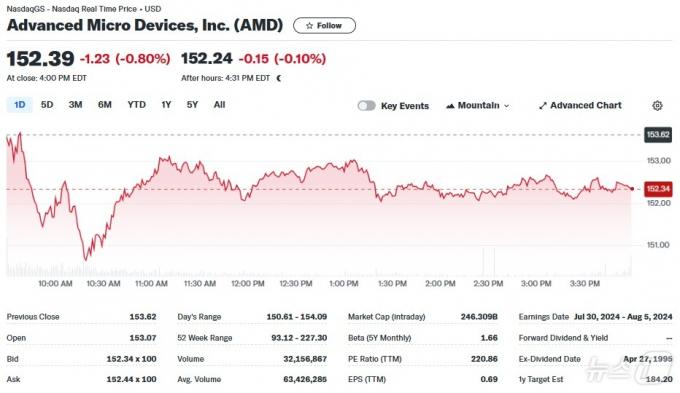Select the 5Y range tab
This screenshot has width=680, height=393.
point(192,105)
